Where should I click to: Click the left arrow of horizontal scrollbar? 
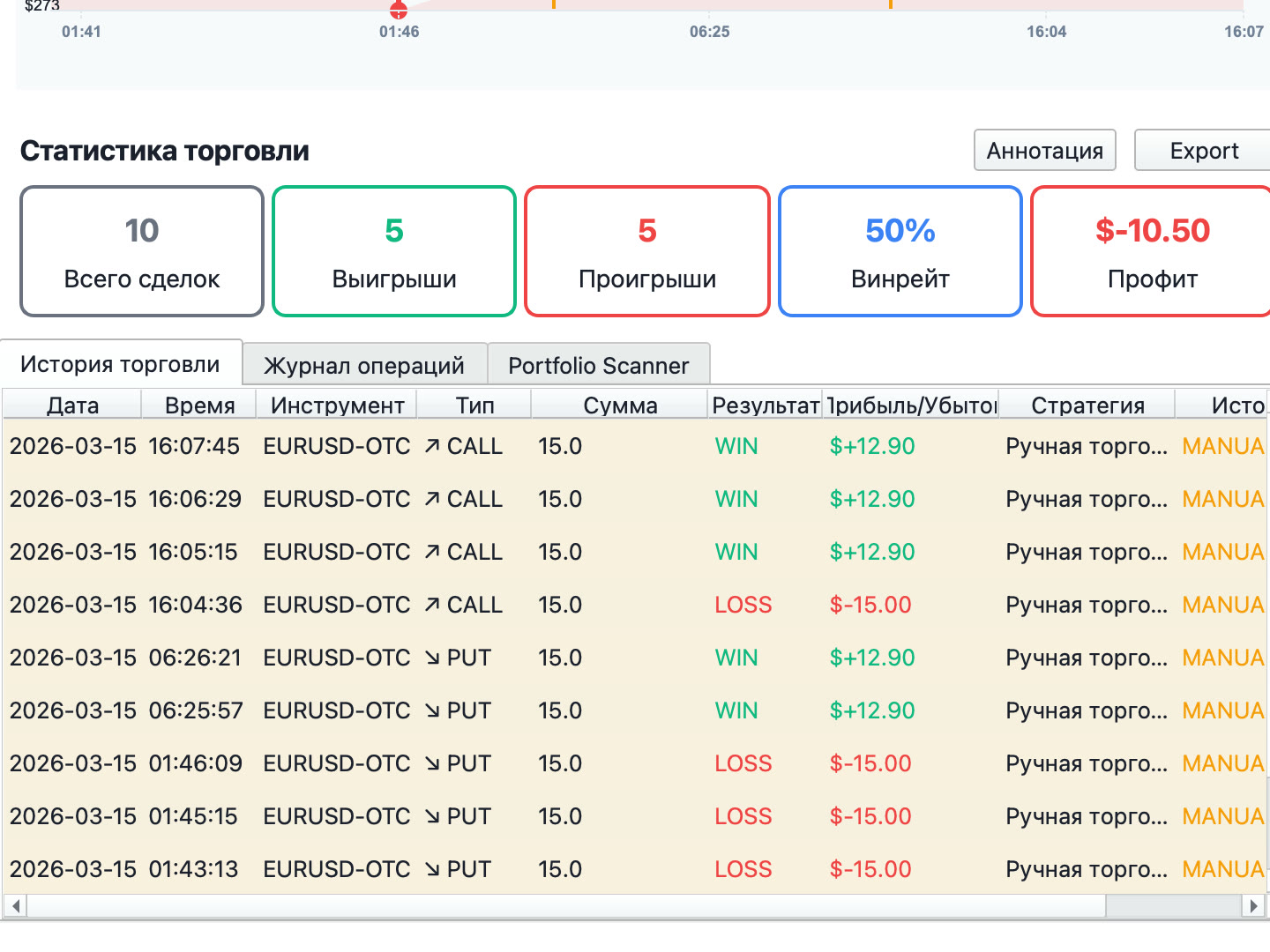pyautogui.click(x=16, y=905)
